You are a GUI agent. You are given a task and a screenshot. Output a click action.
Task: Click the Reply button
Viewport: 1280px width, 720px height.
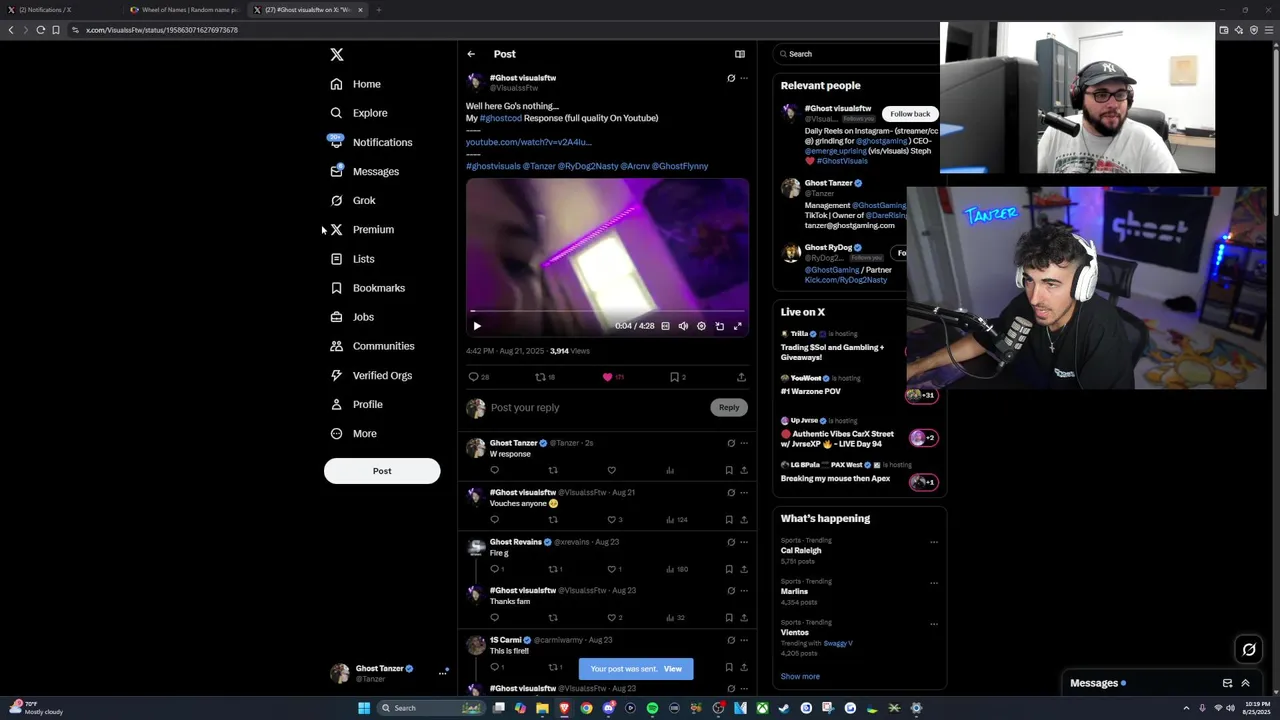(729, 407)
